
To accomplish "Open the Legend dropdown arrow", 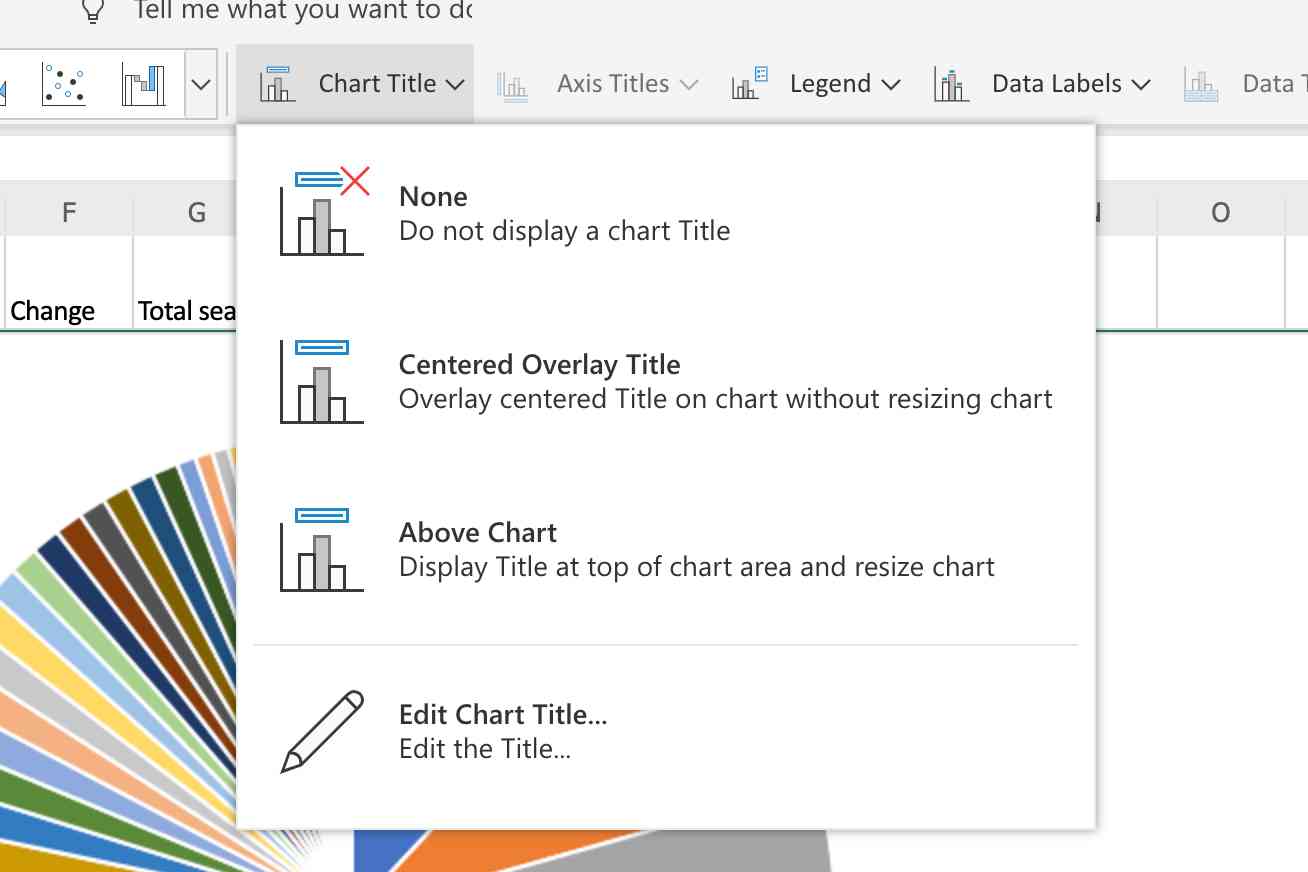I will click(890, 87).
